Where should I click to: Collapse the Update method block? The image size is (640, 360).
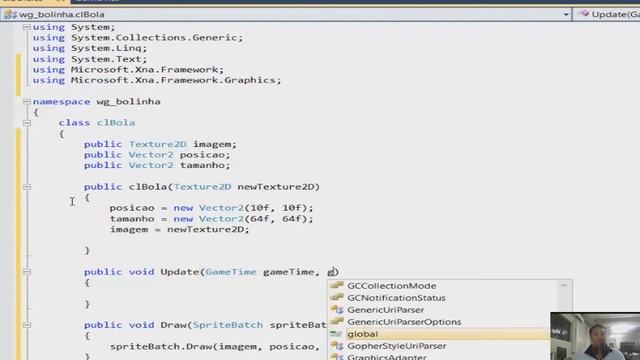click(27, 271)
